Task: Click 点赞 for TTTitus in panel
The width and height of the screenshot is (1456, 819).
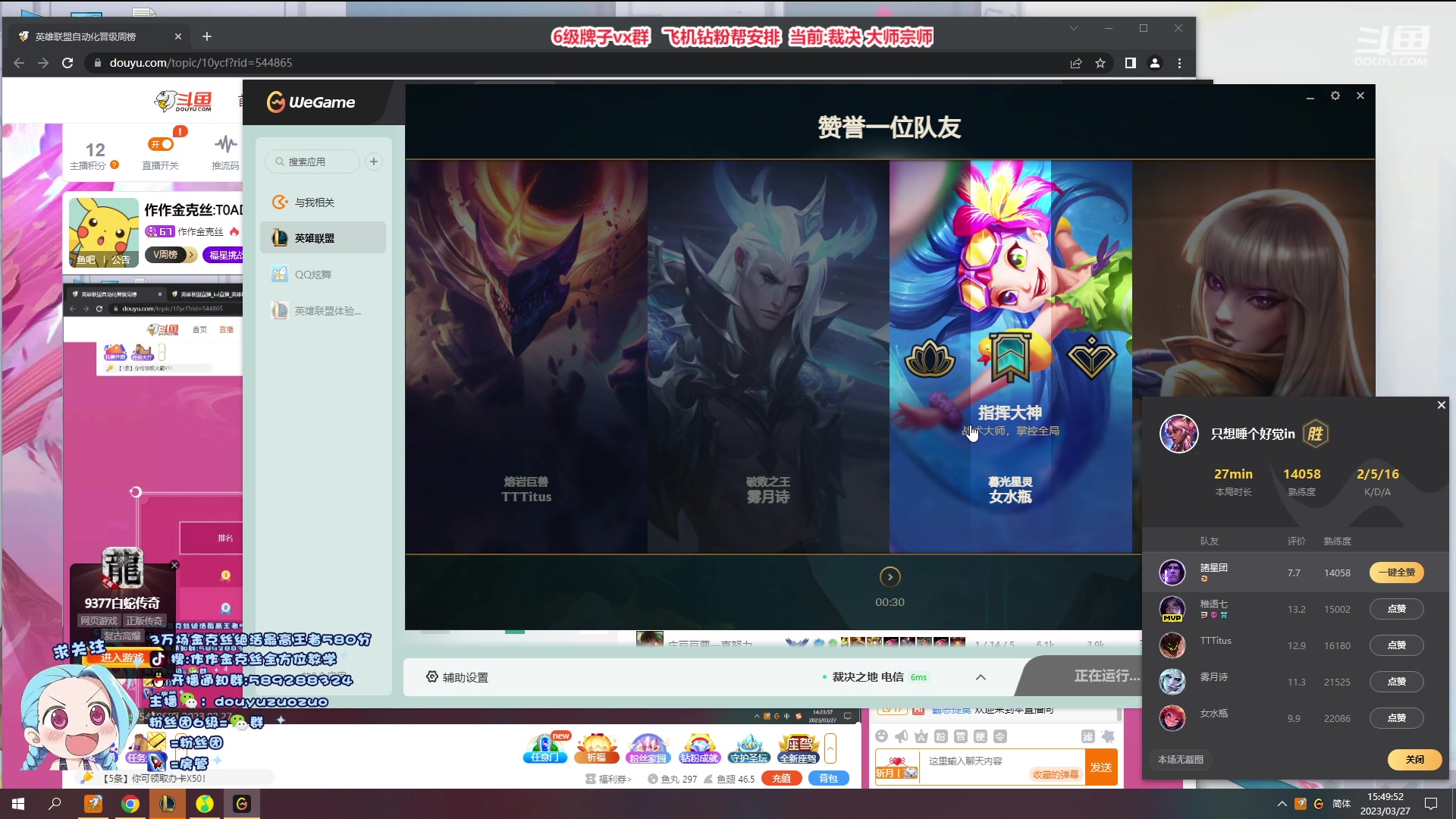Action: (1396, 645)
